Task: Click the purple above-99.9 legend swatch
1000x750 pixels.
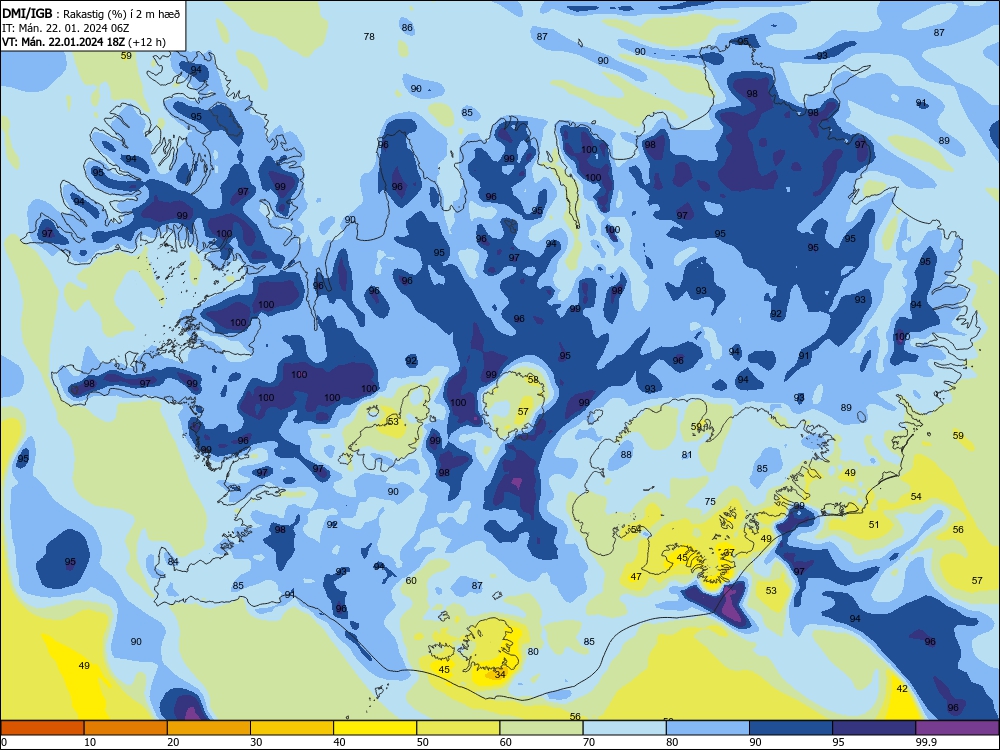Action: pos(957,728)
